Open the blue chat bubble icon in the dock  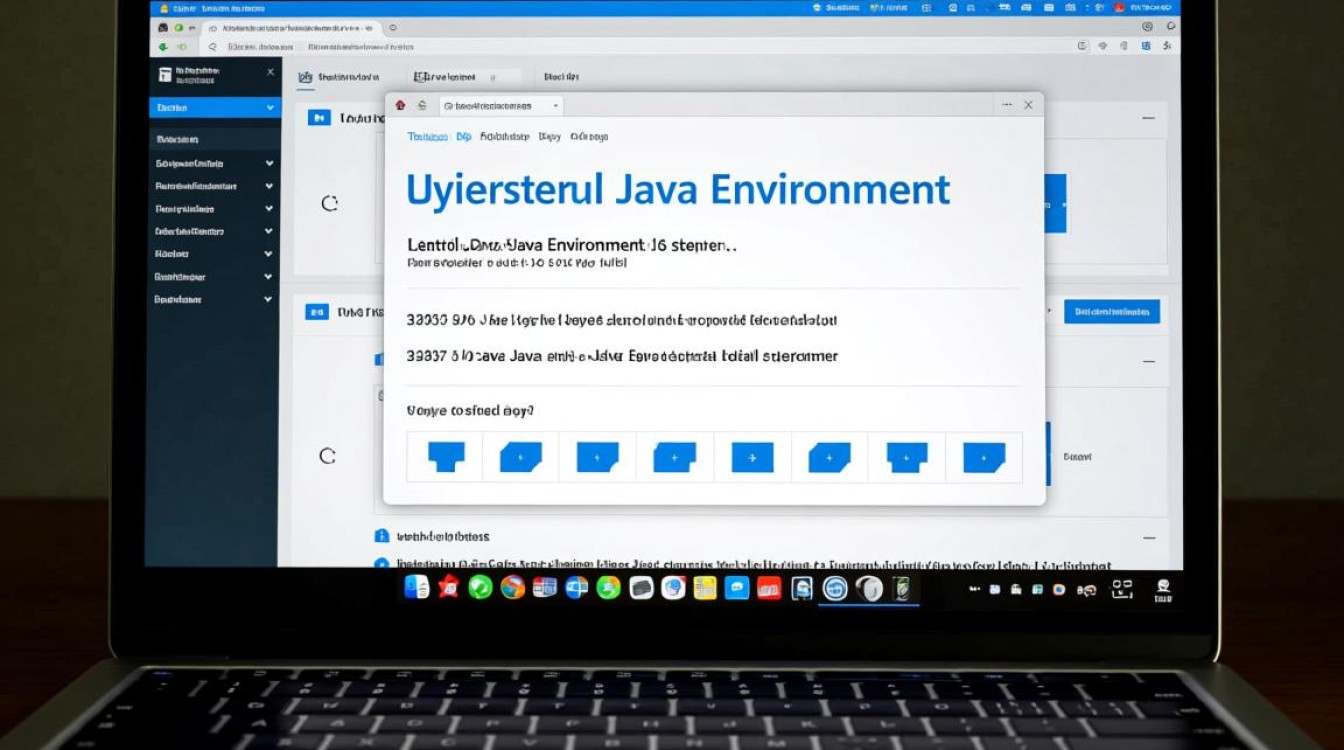point(737,588)
